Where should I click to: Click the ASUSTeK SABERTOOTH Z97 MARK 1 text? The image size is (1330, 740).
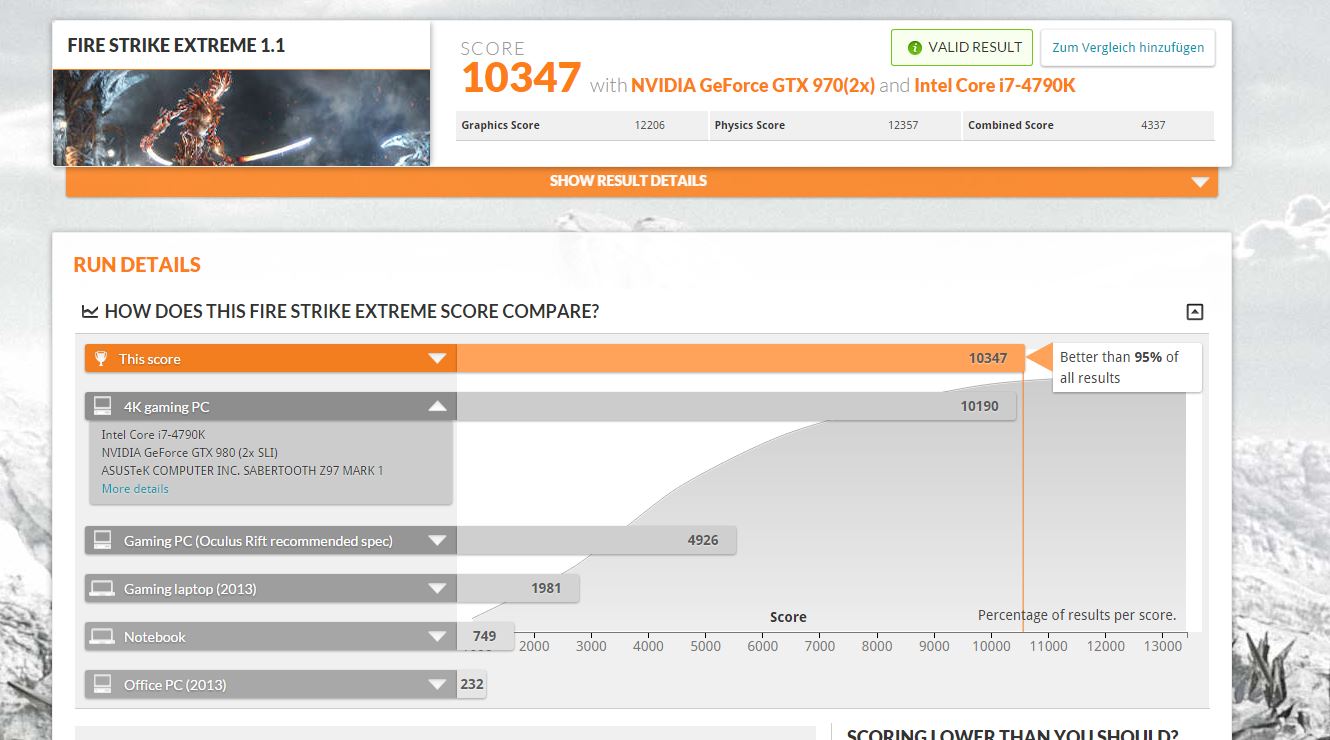pos(242,470)
